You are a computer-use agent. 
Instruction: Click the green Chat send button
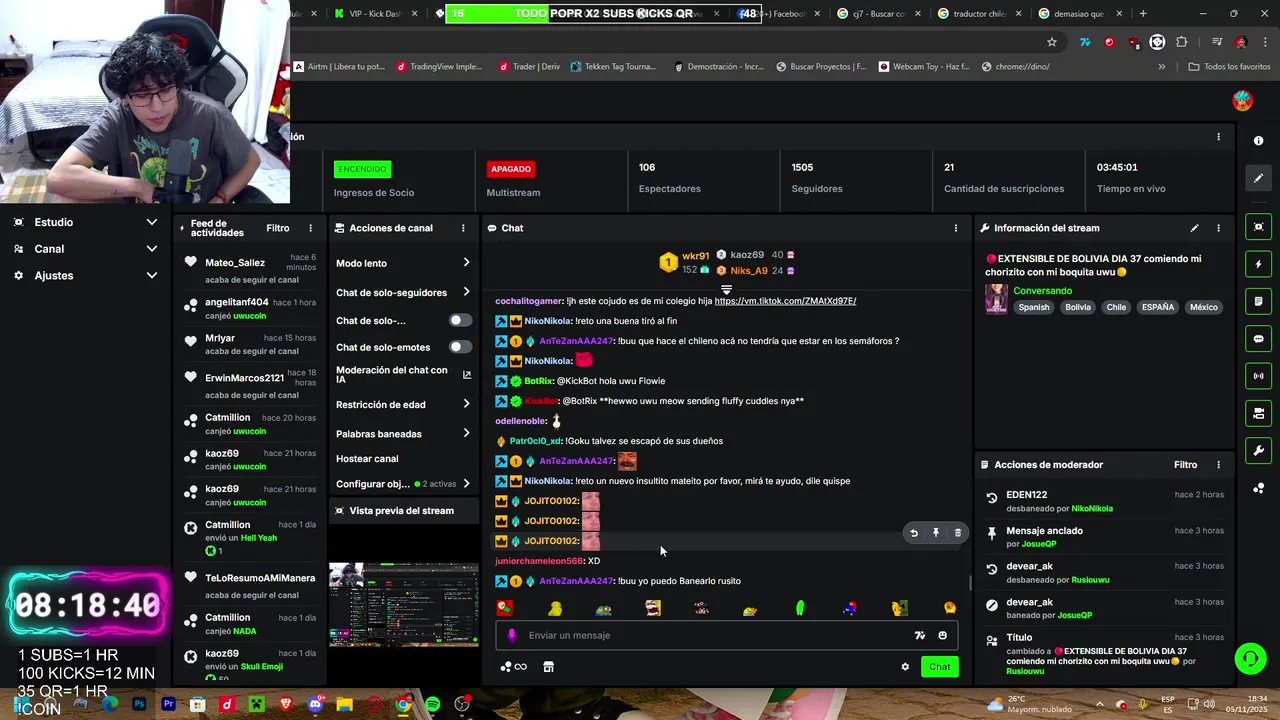940,667
